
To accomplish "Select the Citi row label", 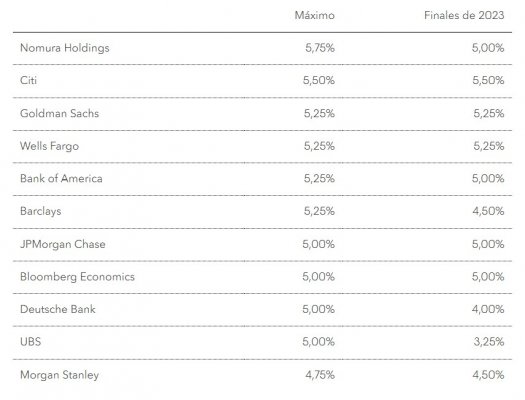I will [28, 80].
